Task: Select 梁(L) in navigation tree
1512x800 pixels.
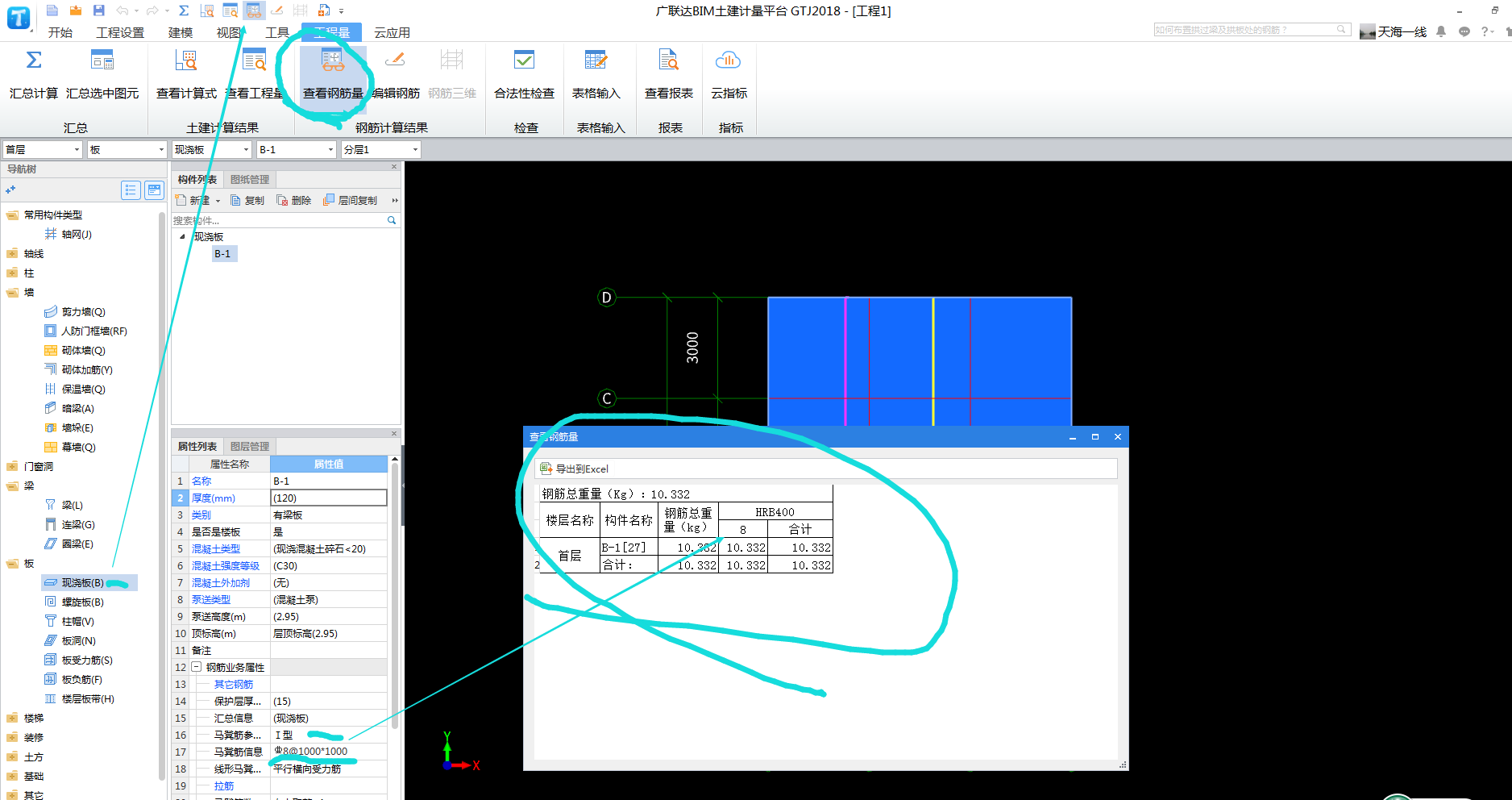Action: pos(72,506)
